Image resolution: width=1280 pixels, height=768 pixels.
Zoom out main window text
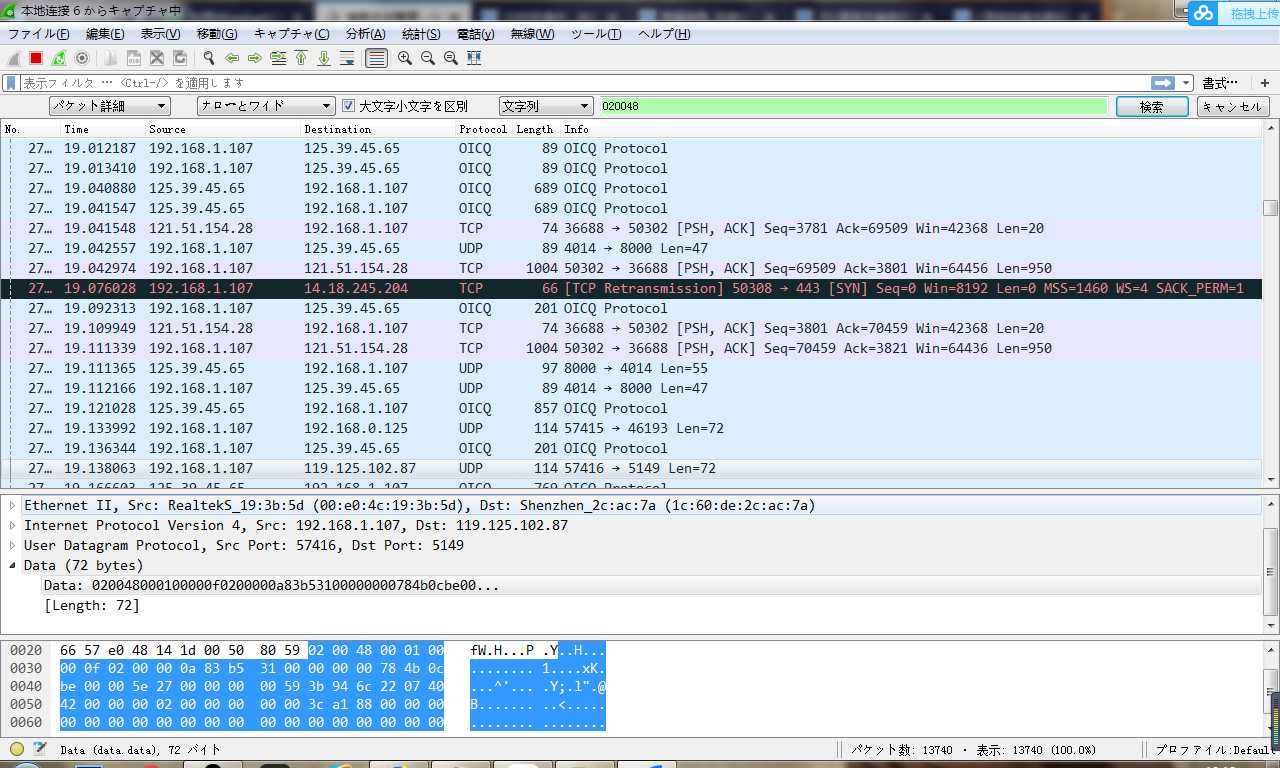click(x=428, y=58)
